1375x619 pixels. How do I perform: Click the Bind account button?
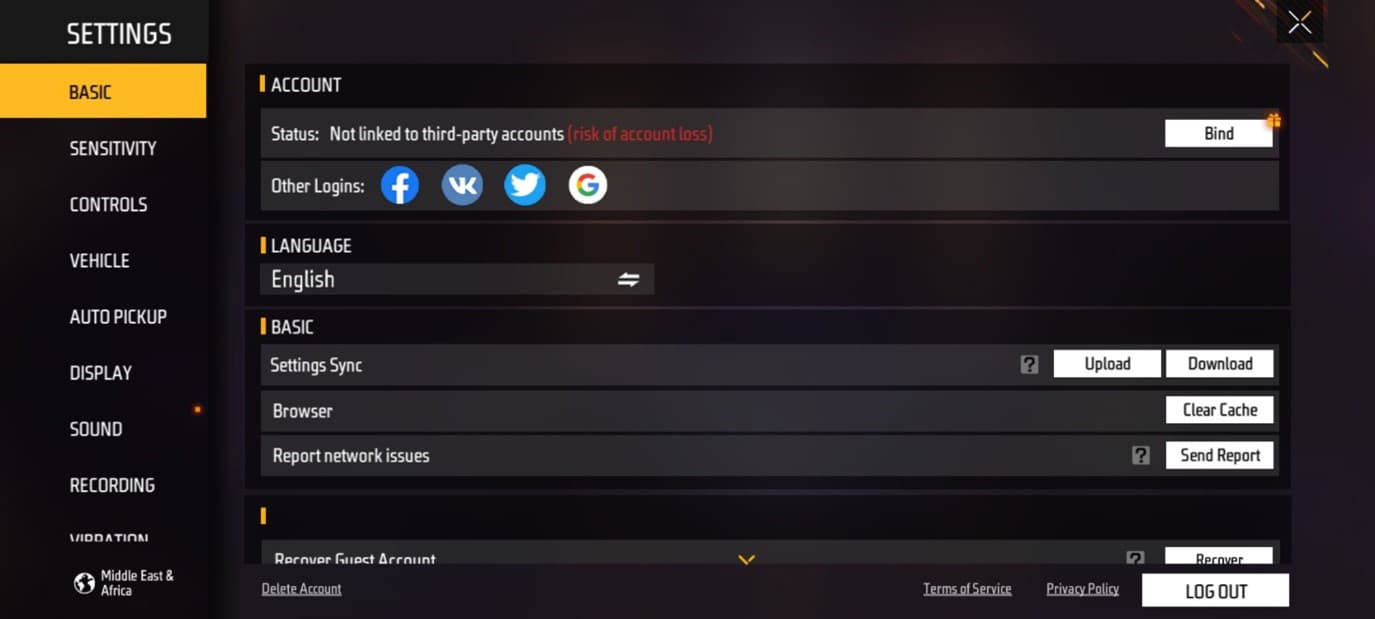[x=1218, y=133]
